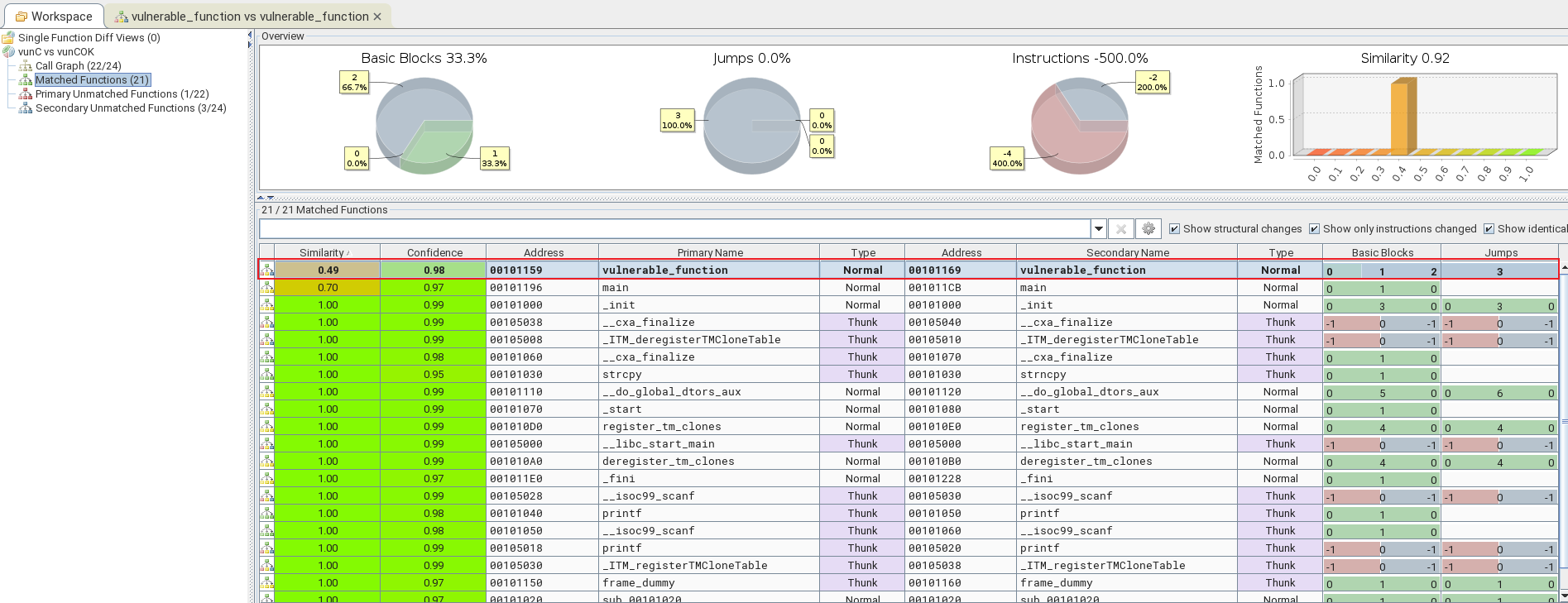Select Matched Functions (21) tree node
This screenshot has height=603, width=1568.
pyautogui.click(x=93, y=80)
